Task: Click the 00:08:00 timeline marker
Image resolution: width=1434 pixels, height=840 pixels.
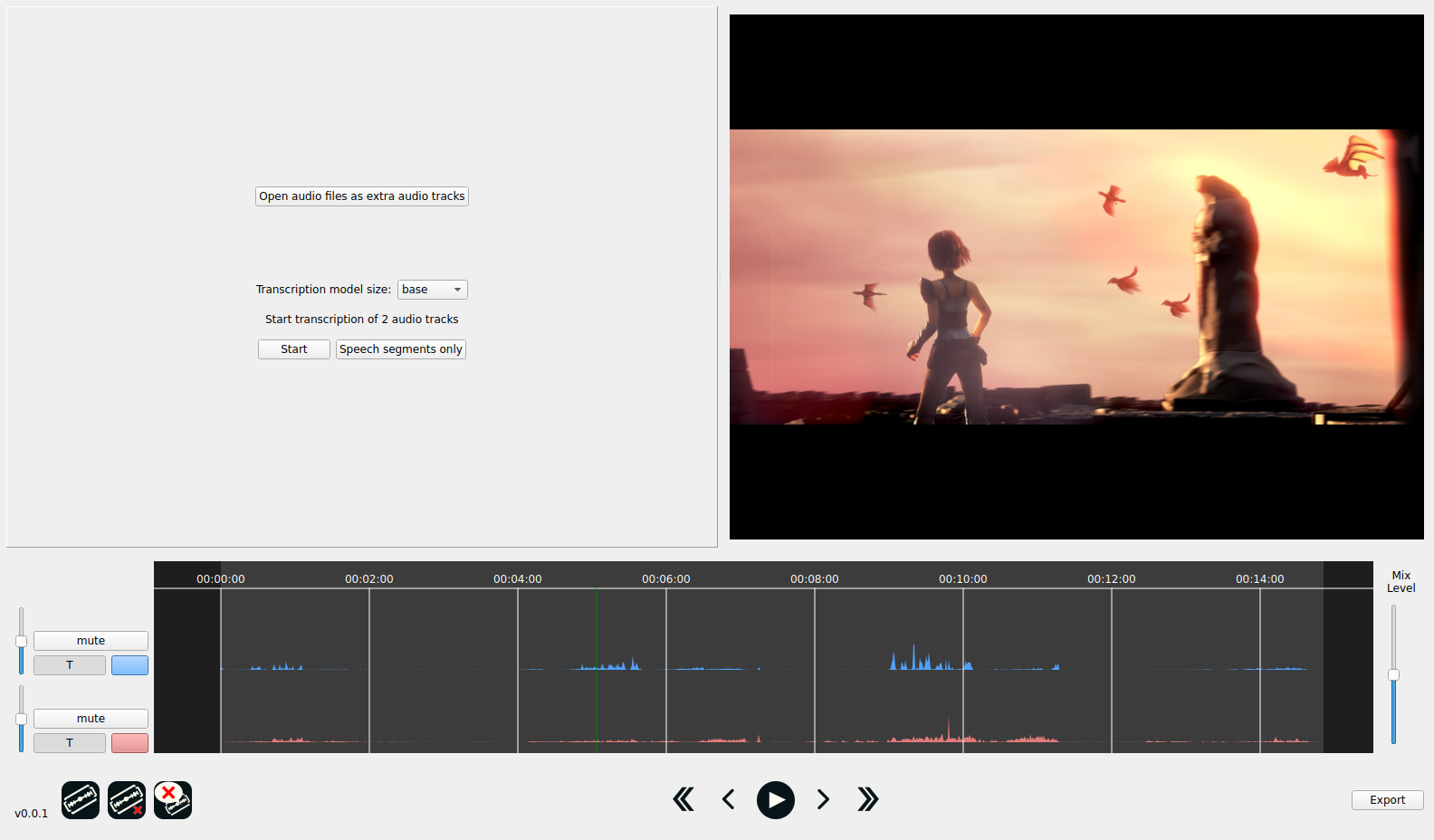Action: pyautogui.click(x=815, y=579)
